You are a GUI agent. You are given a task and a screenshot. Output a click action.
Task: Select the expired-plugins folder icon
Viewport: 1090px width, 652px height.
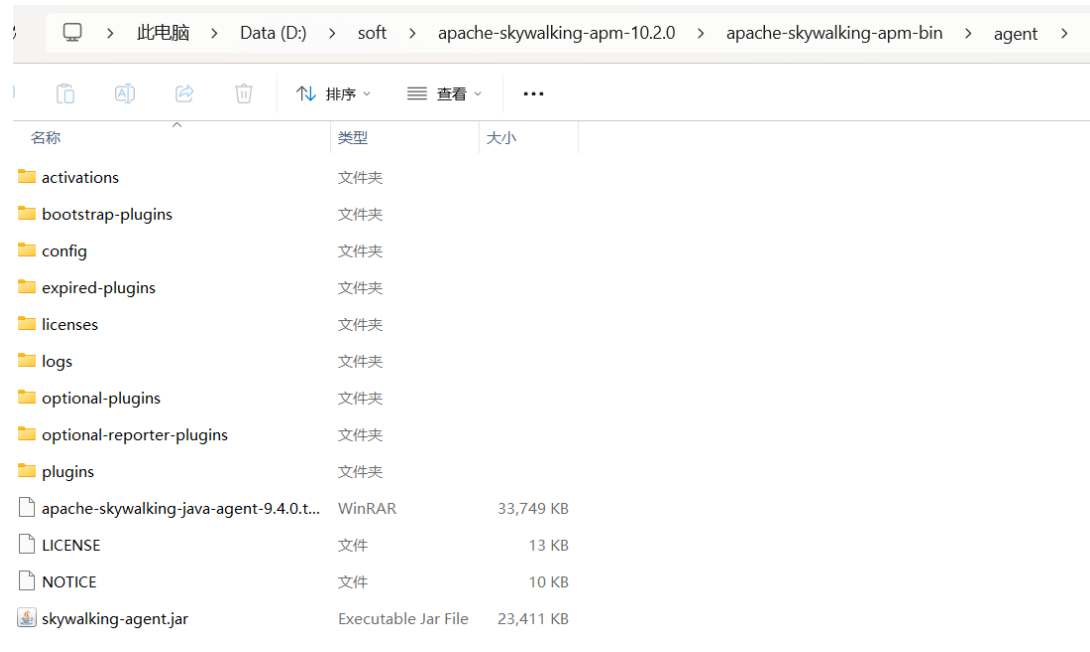tap(26, 286)
